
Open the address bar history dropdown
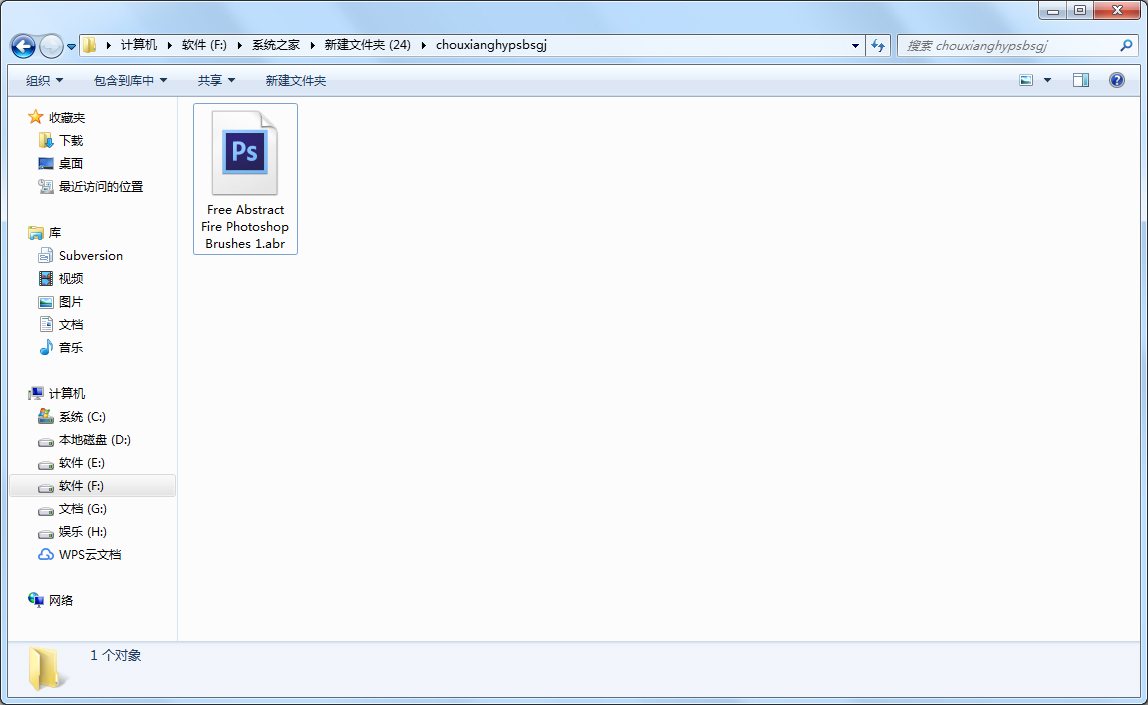tap(855, 45)
